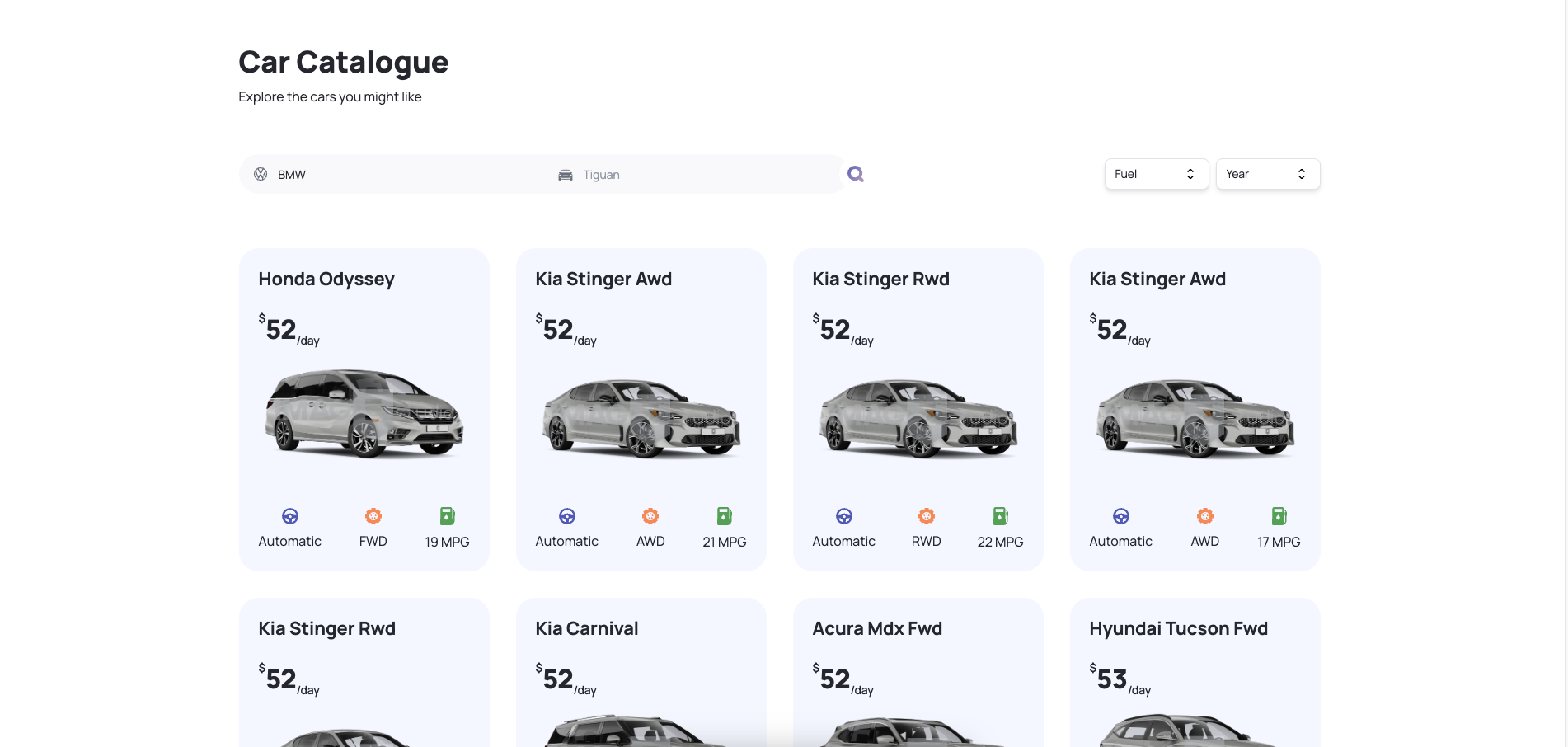Click the steering wheel icon on the 17 MPG Kia Stinger Awd card

point(1121,516)
